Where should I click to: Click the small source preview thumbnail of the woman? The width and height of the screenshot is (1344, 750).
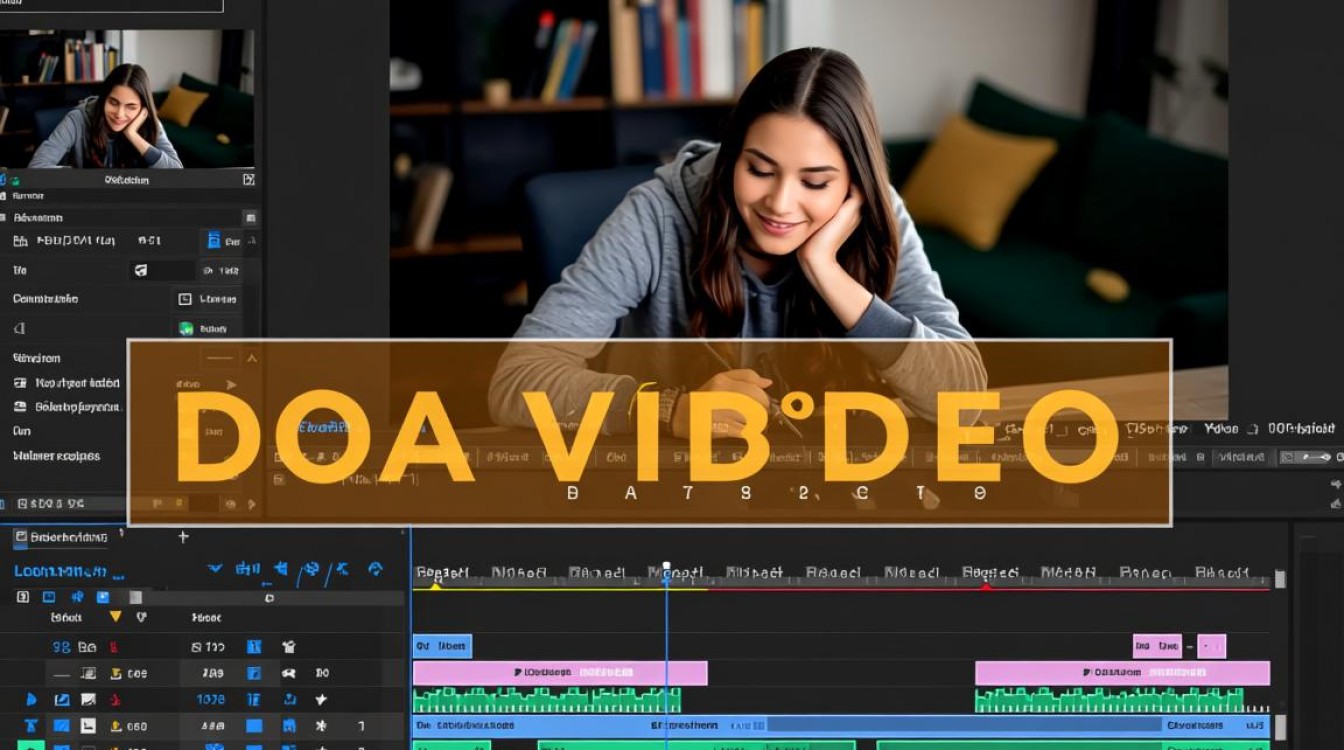coord(127,98)
